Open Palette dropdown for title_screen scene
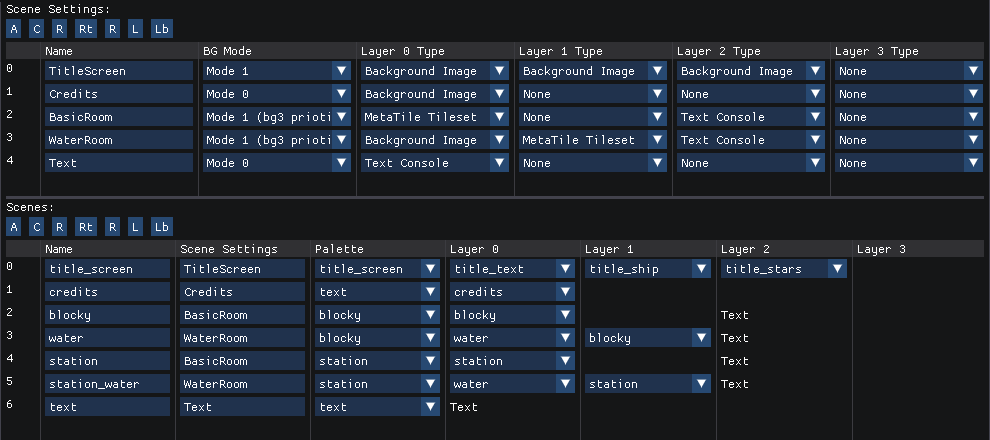This screenshot has width=990, height=440. tap(378, 269)
